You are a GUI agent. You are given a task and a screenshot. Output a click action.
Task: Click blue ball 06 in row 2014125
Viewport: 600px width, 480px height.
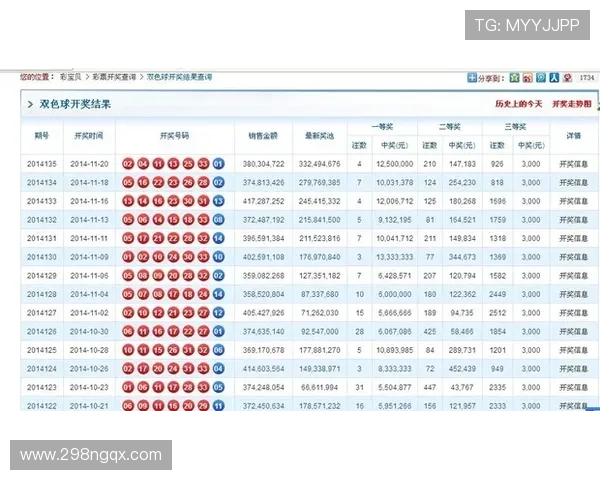(x=218, y=350)
